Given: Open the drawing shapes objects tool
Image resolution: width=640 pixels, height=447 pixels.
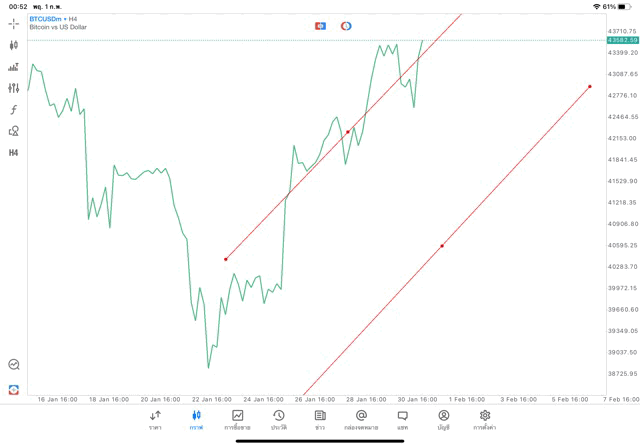Looking at the screenshot, I should 14,131.
